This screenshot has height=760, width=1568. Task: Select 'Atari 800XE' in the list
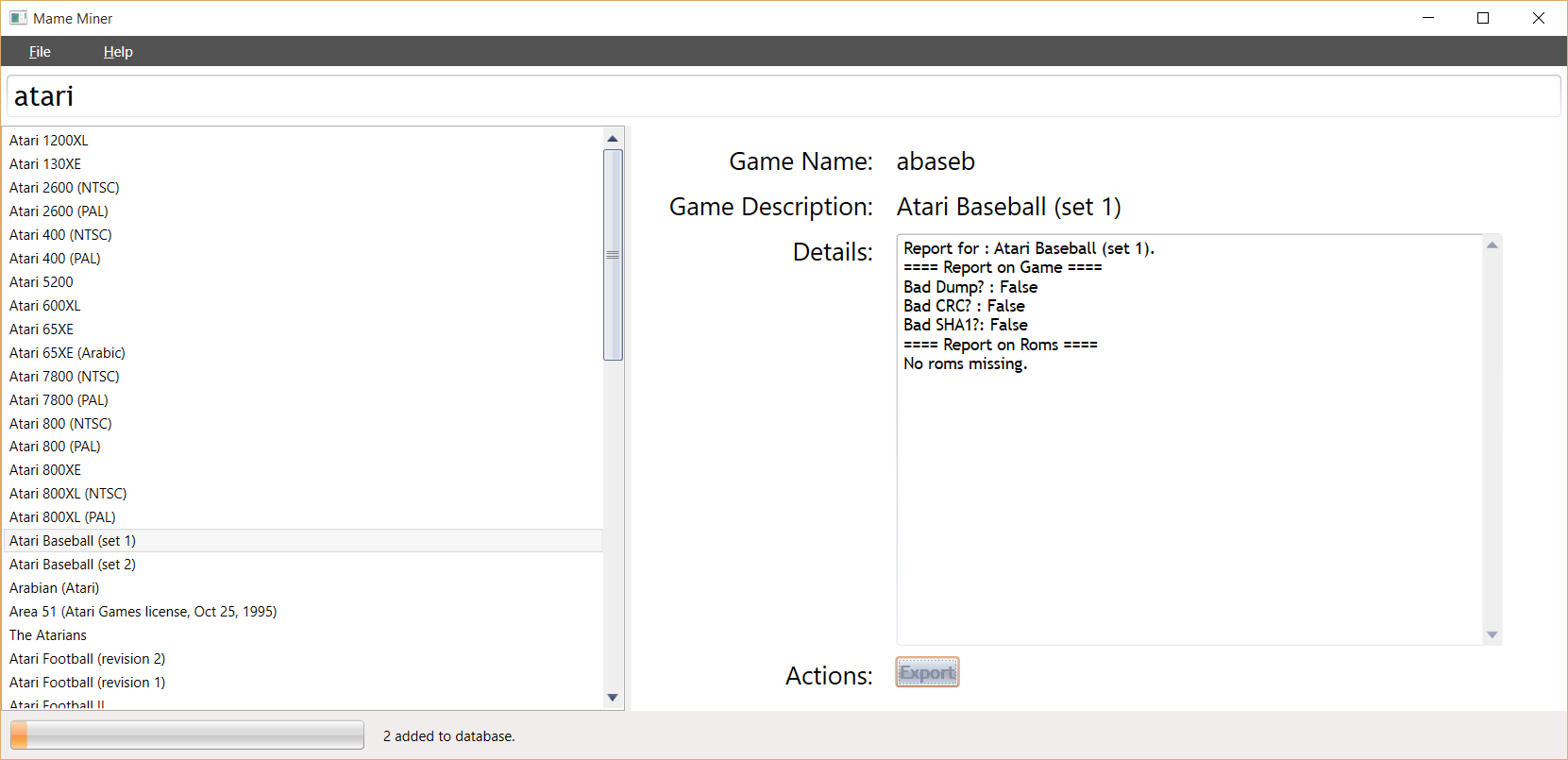pos(303,470)
